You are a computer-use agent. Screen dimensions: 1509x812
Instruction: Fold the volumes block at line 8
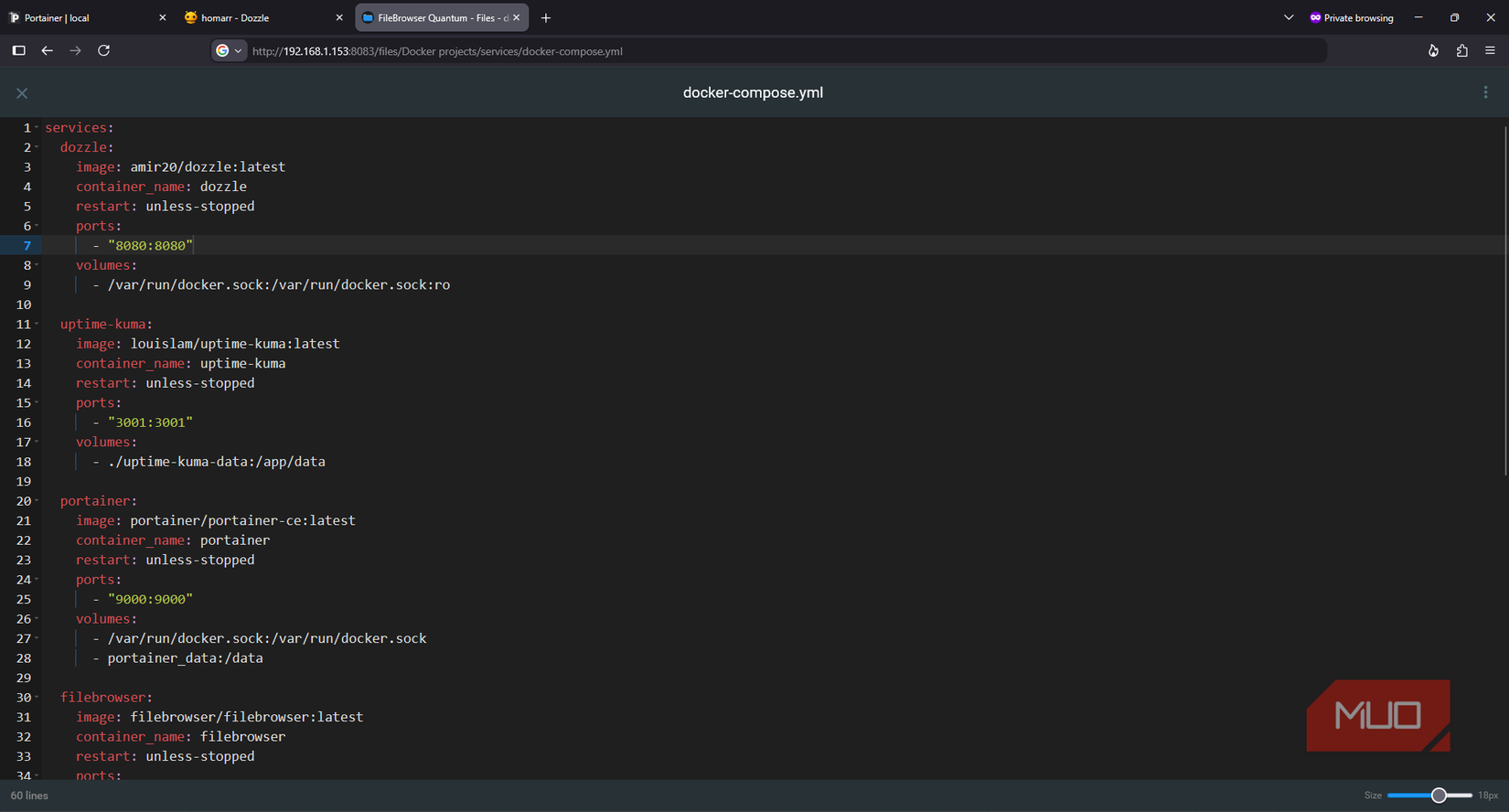pyautogui.click(x=37, y=265)
